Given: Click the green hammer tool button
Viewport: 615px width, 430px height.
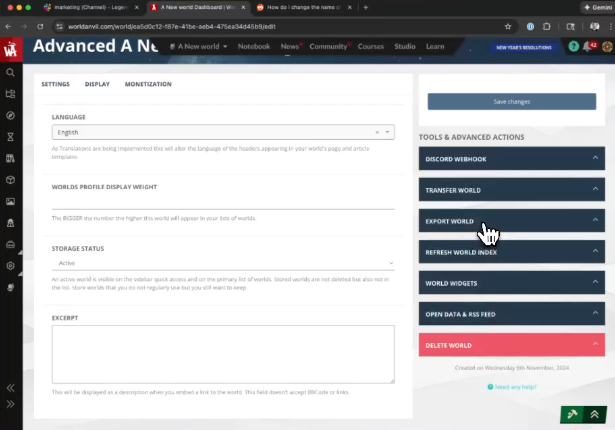Looking at the screenshot, I should click(572, 415).
